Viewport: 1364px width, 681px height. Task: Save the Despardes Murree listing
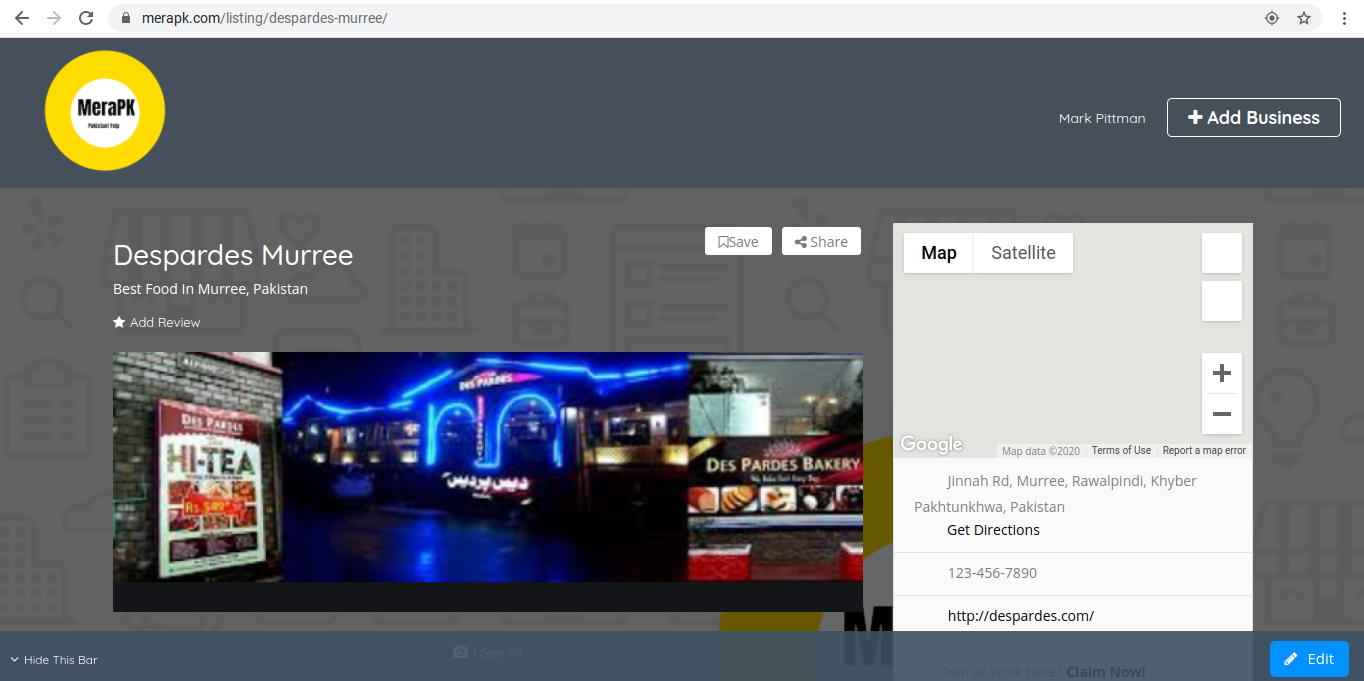(738, 241)
